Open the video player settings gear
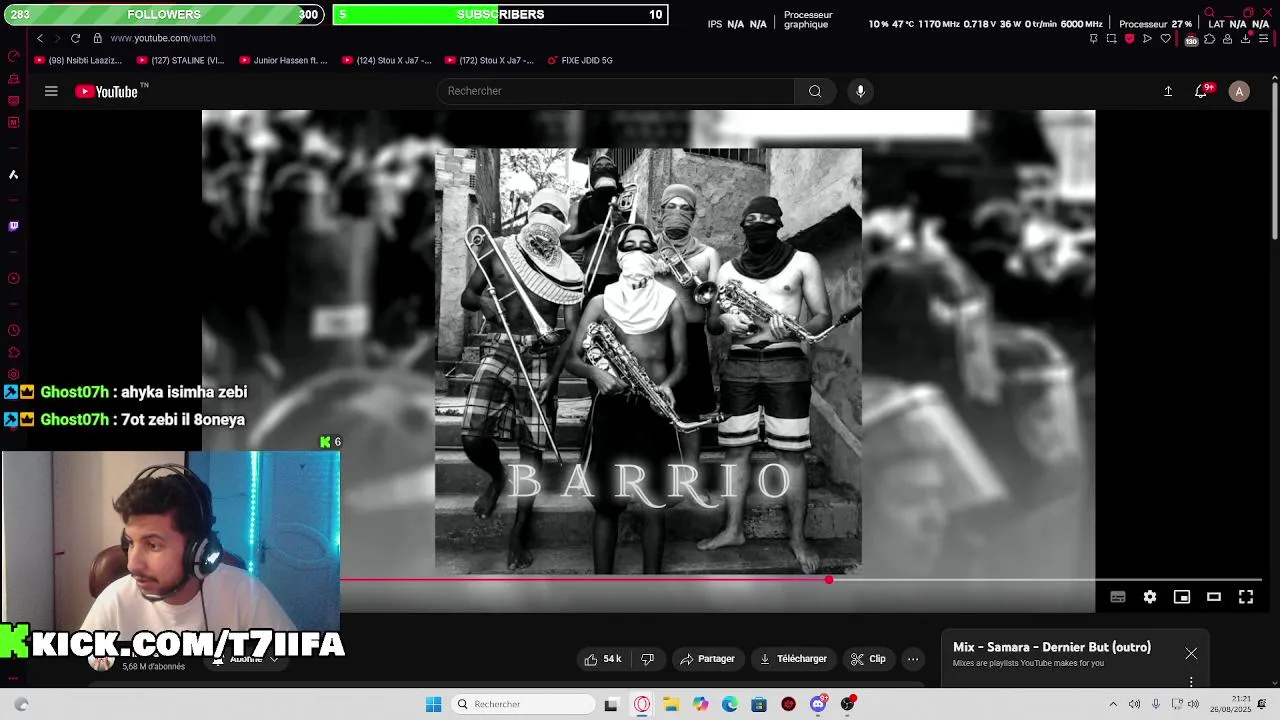The width and height of the screenshot is (1280, 720). (1150, 597)
